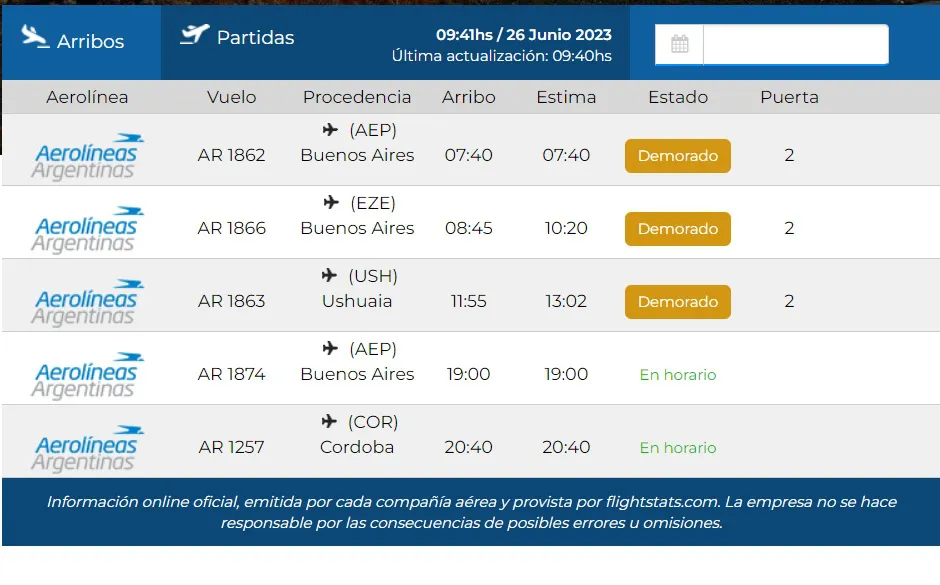Open the calendar date picker icon

[679, 44]
